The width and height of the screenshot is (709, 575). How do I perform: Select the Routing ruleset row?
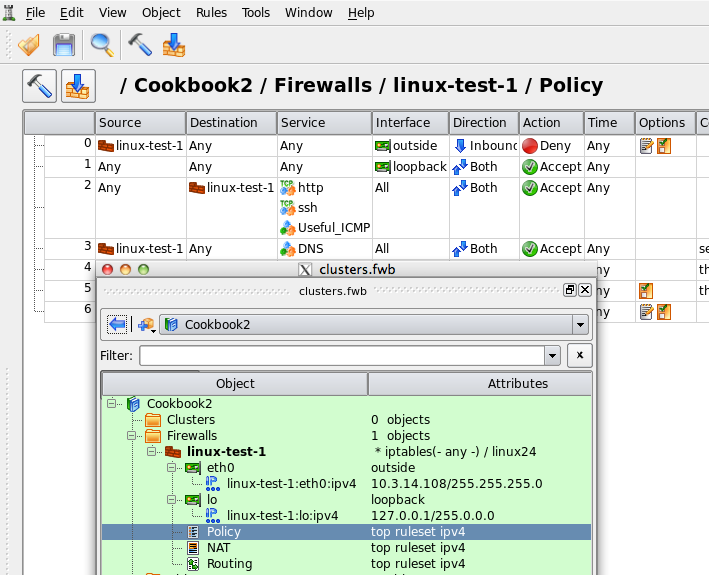click(346, 564)
